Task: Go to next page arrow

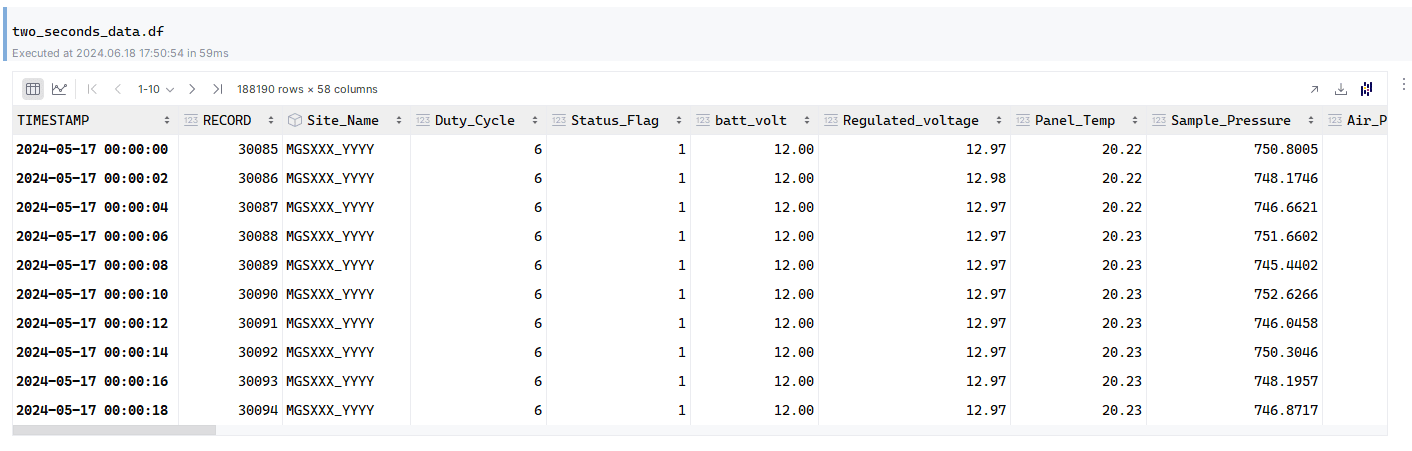Action: point(192,89)
